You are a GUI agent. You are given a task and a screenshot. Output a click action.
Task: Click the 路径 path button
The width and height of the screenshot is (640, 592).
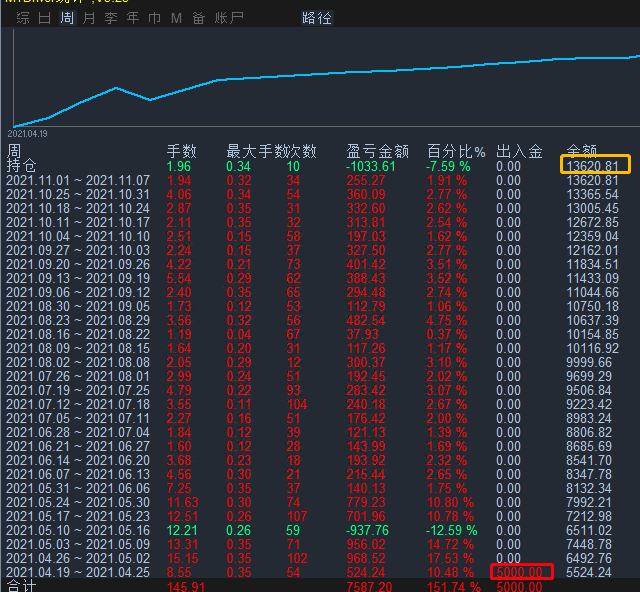[x=317, y=18]
